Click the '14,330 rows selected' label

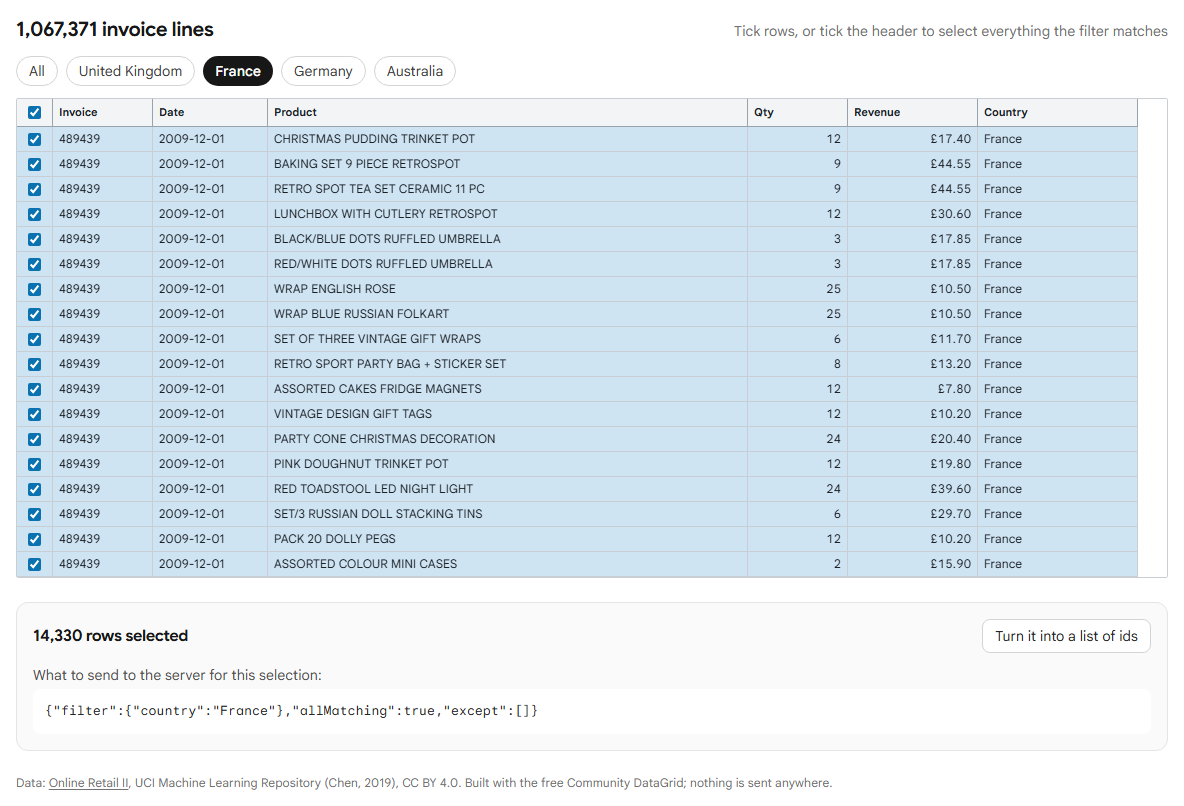(x=110, y=636)
